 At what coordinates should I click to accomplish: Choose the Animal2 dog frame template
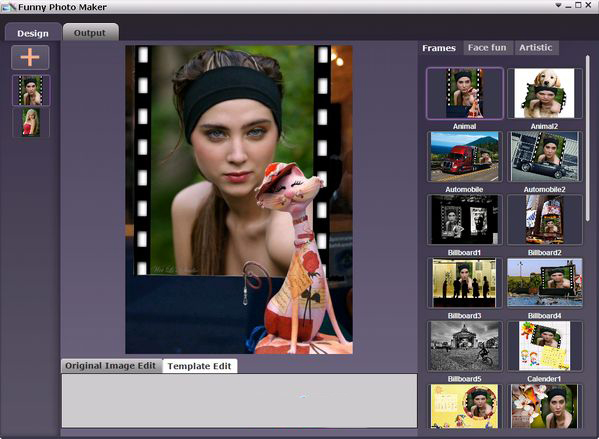(544, 93)
